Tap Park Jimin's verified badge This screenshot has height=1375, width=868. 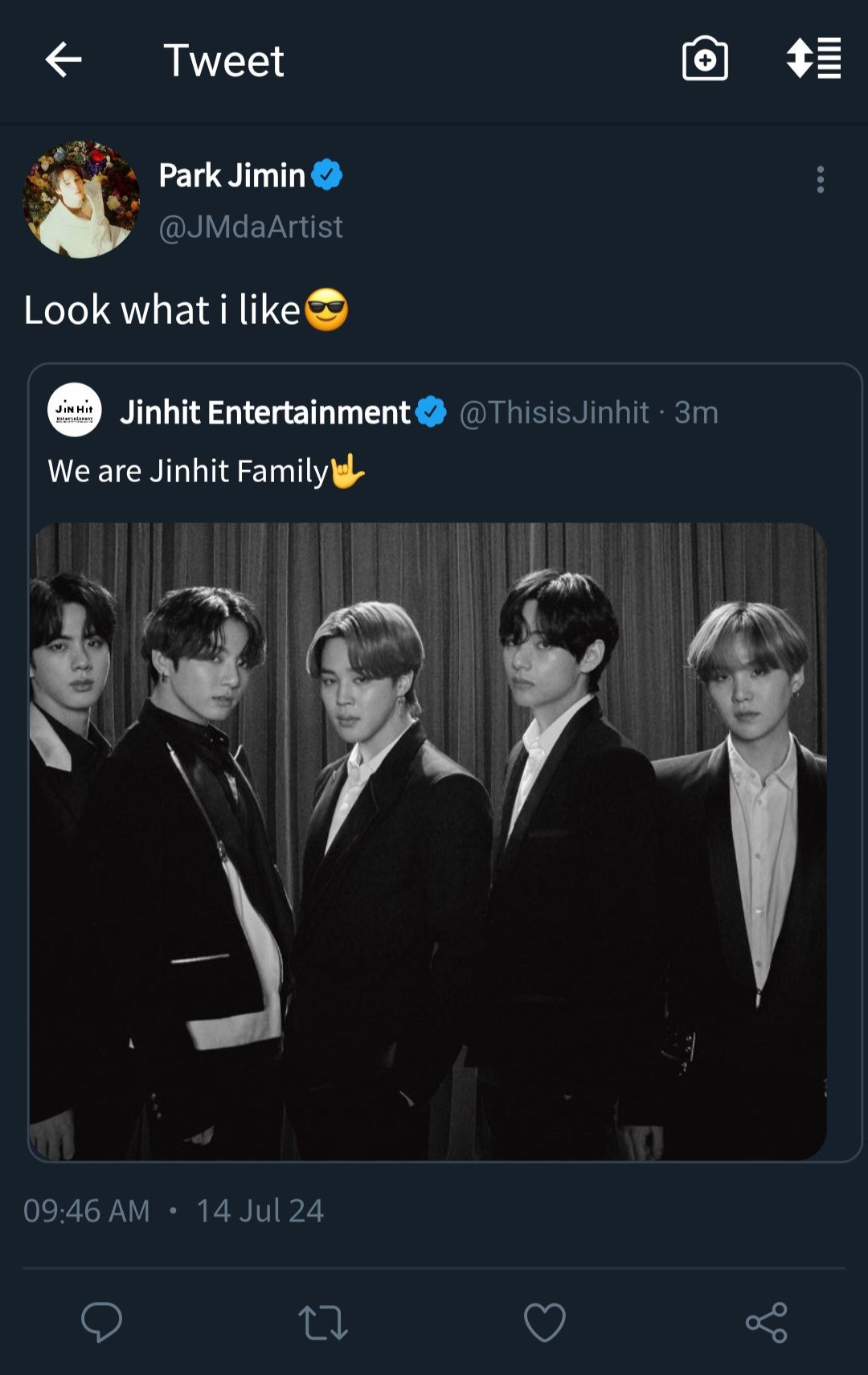[327, 174]
